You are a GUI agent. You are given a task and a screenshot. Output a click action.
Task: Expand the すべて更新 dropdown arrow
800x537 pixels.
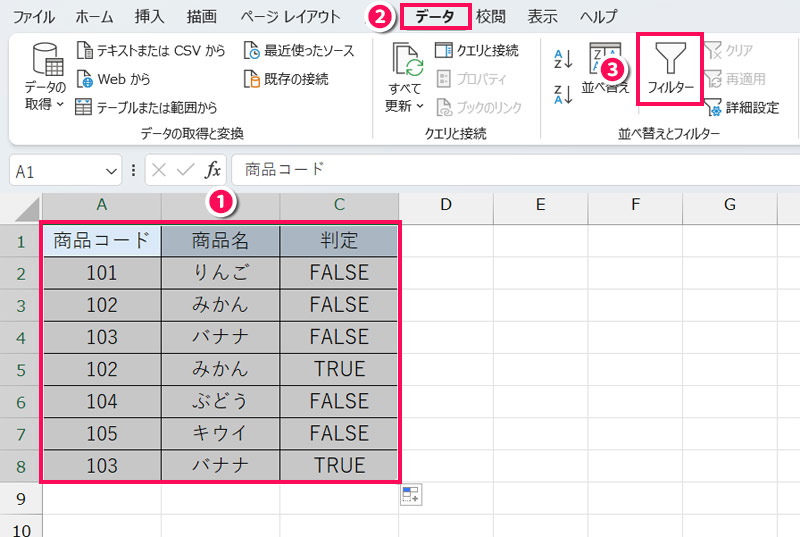(x=420, y=106)
